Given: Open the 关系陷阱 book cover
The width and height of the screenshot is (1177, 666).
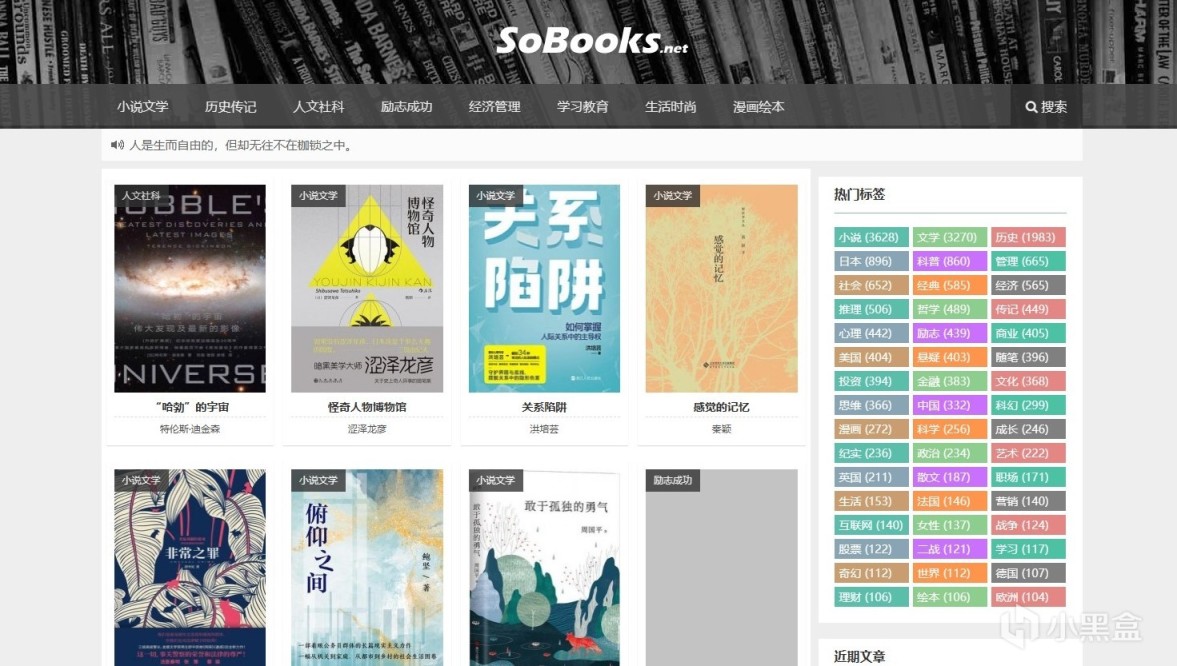Looking at the screenshot, I should pyautogui.click(x=544, y=288).
